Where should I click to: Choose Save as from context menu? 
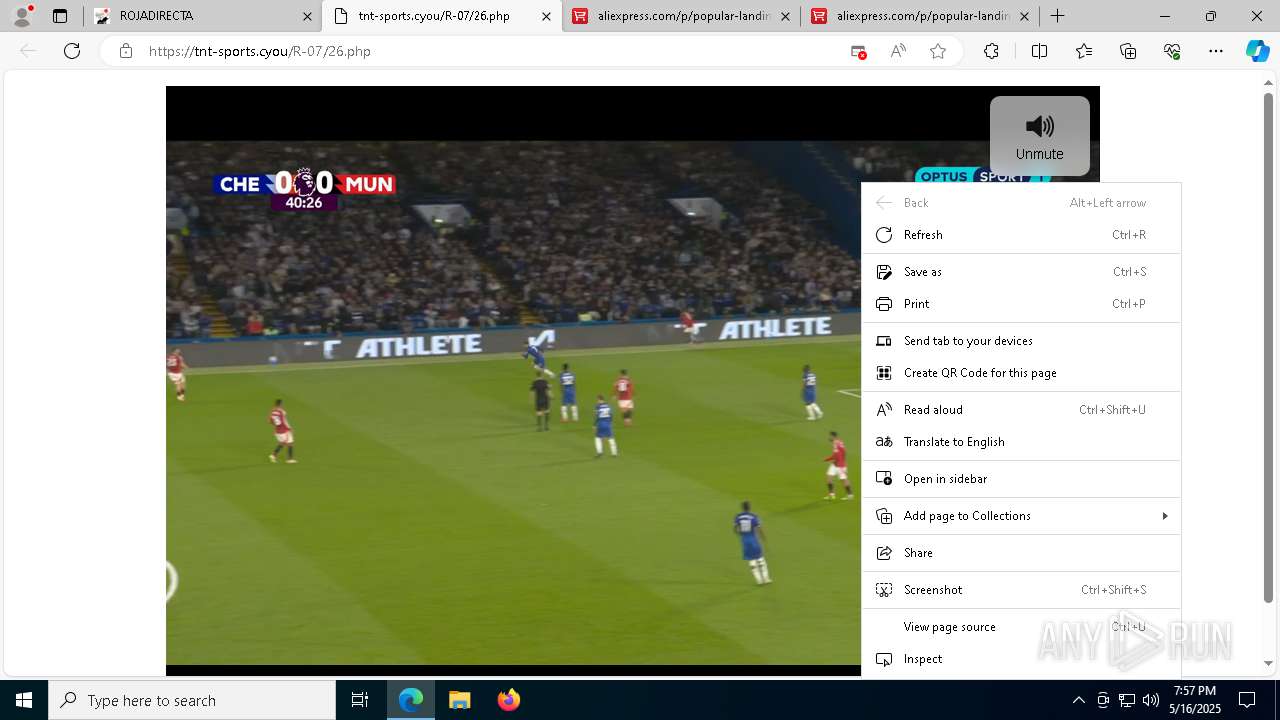coord(1021,272)
